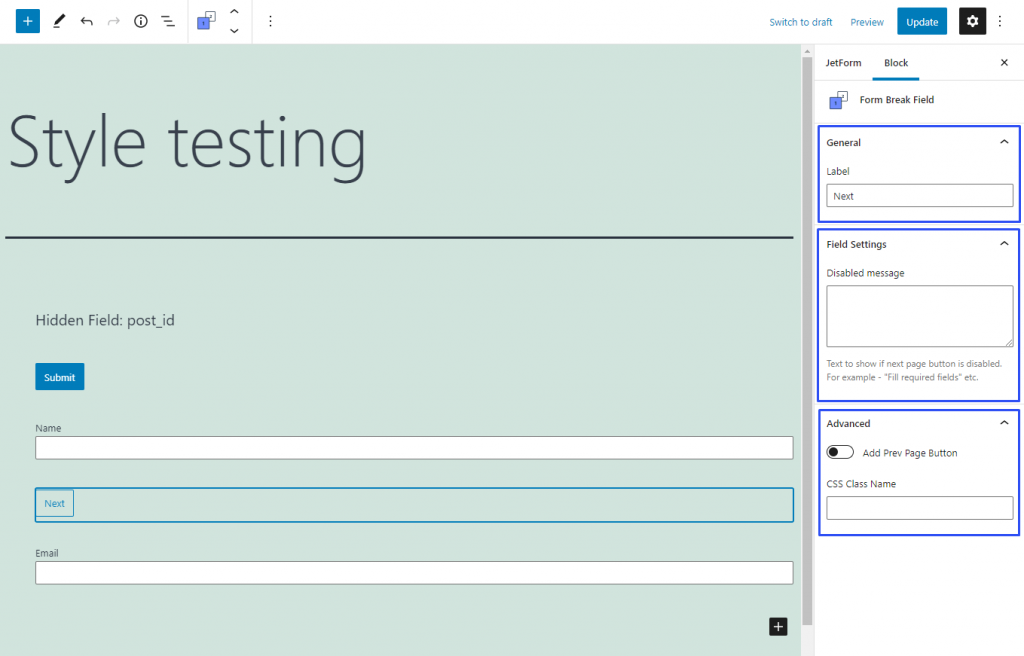Image resolution: width=1024 pixels, height=656 pixels.
Task: Open the list view outline
Action: click(x=168, y=21)
